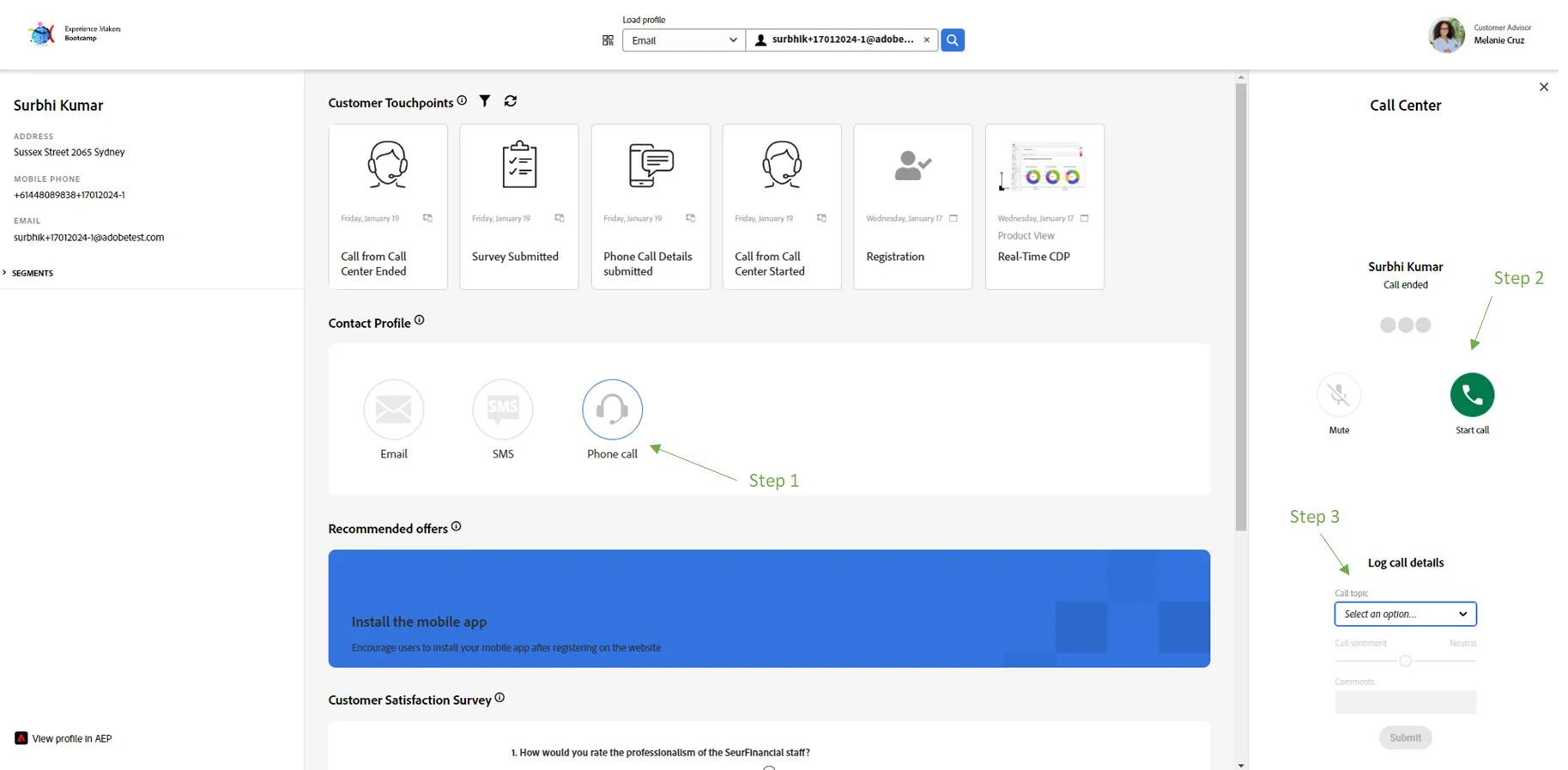Click the detail icon on Call from Call Center Ended card
This screenshot has height=770, width=1568.
click(x=427, y=218)
